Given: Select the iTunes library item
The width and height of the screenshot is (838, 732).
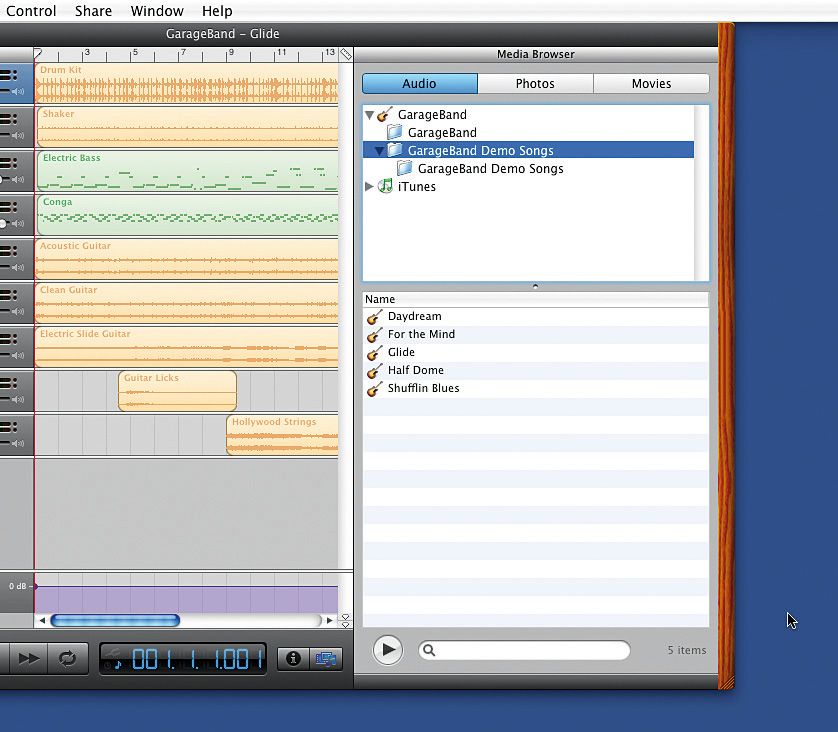Looking at the screenshot, I should (407, 186).
